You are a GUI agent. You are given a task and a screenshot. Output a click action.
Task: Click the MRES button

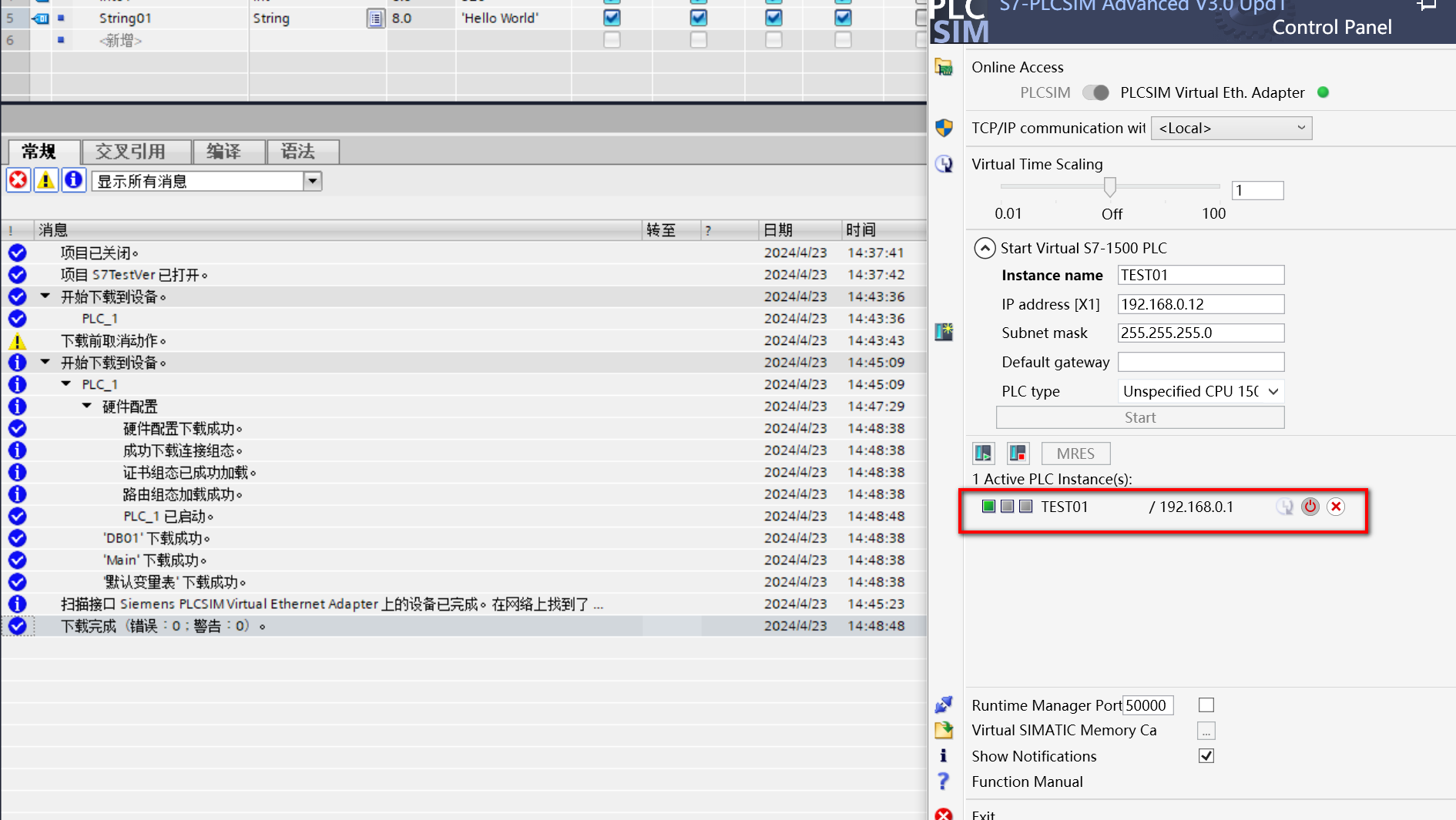pyautogui.click(x=1075, y=454)
